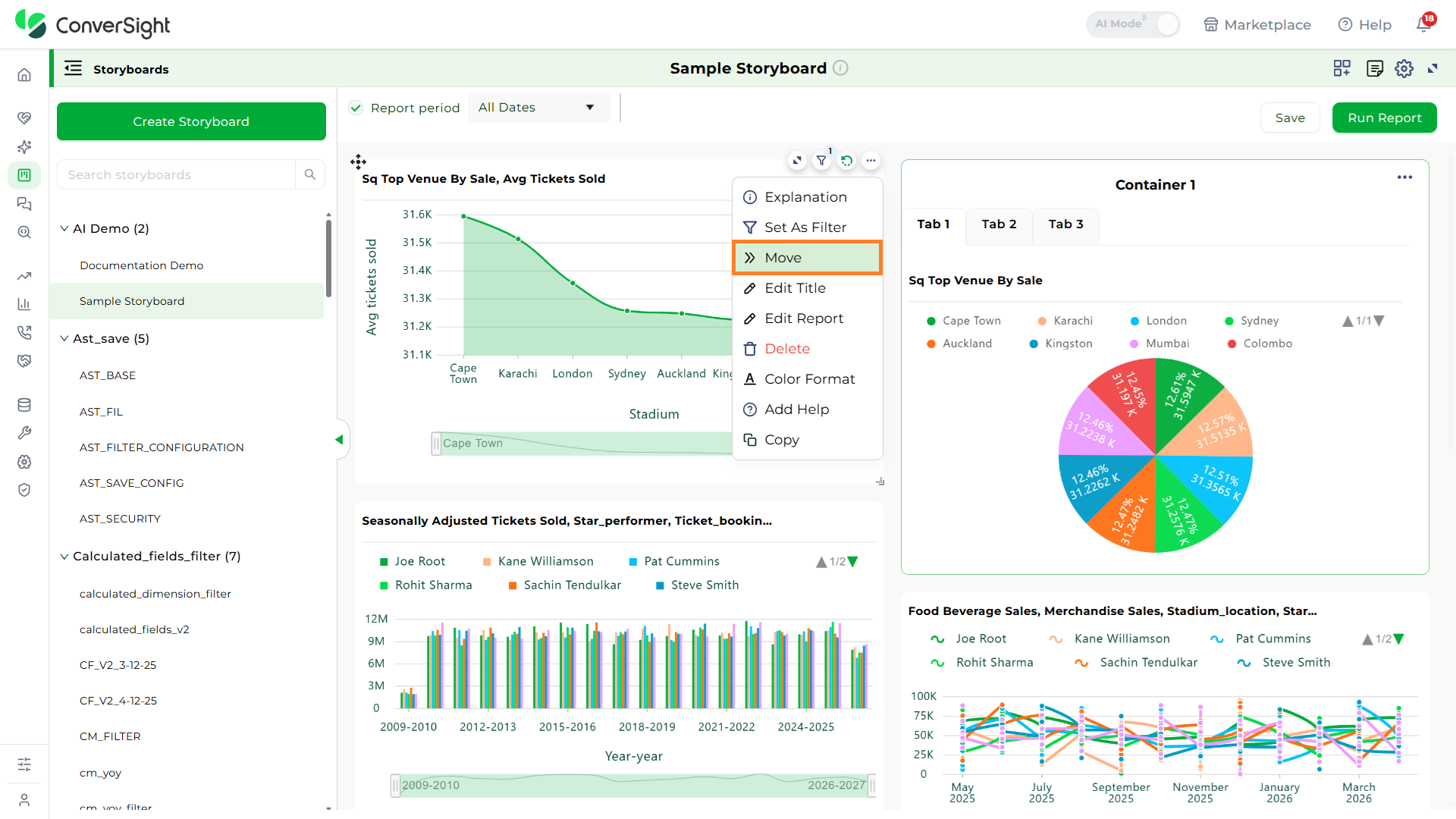Collapse the side panel arrow handle

(340, 440)
